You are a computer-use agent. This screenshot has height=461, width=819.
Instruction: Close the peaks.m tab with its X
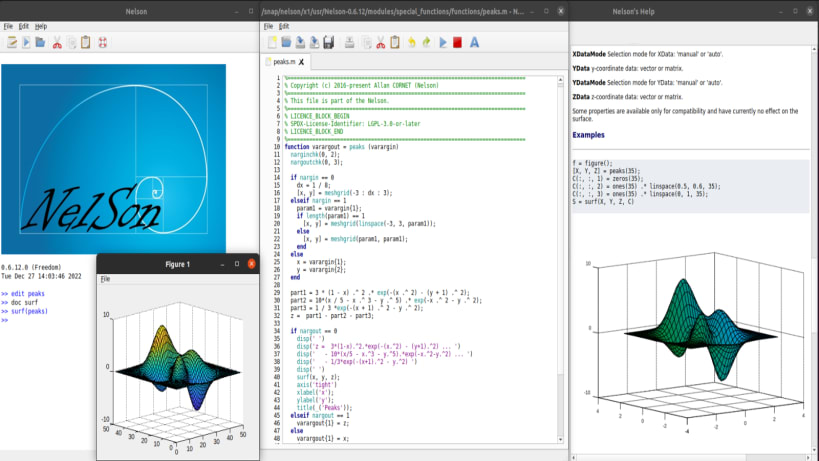point(301,62)
